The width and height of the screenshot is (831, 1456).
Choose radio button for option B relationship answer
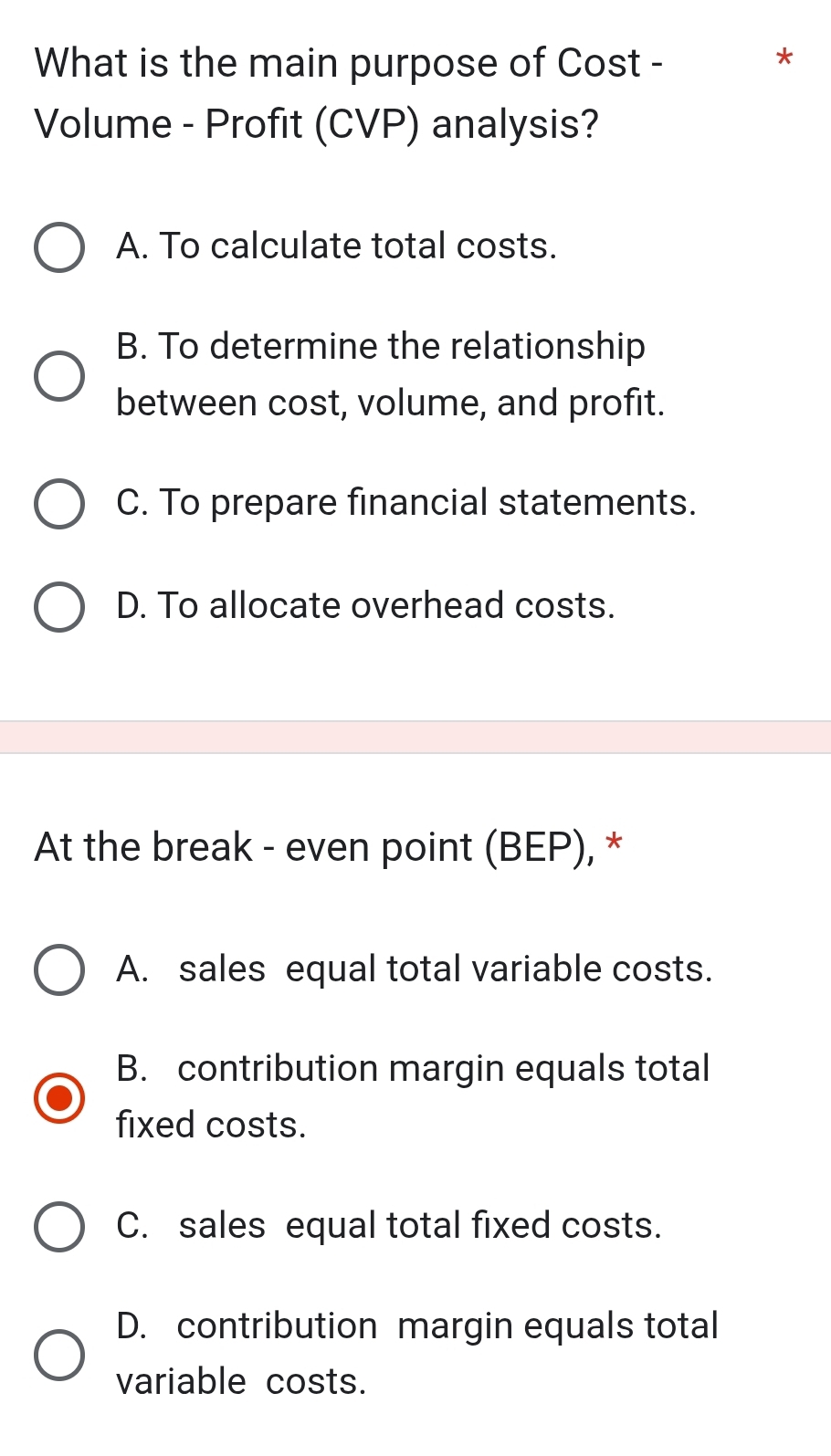click(59, 375)
